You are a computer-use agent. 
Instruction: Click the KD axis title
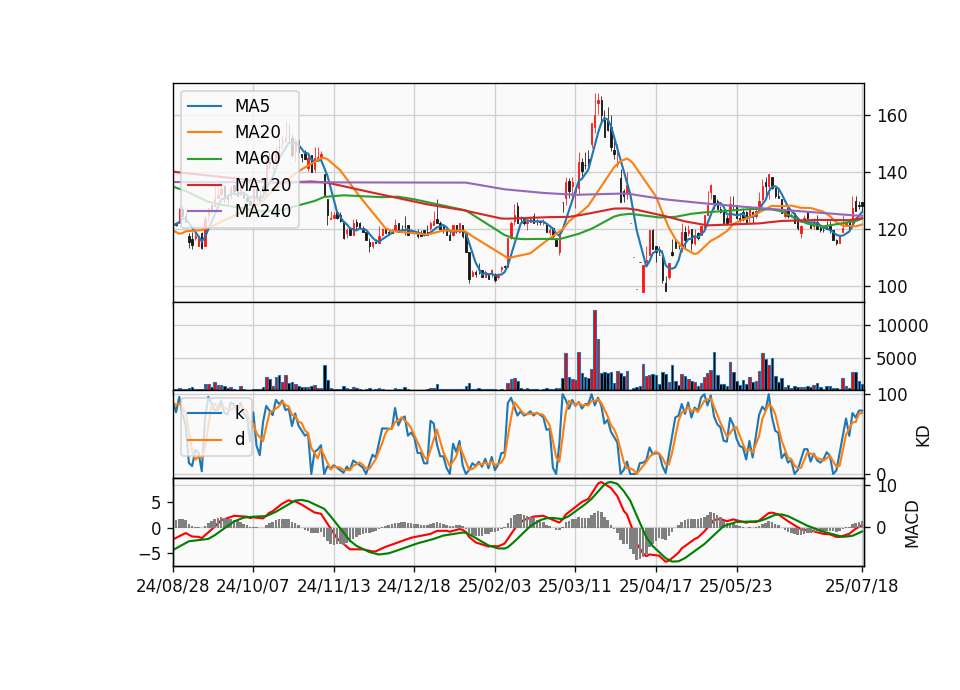pos(923,437)
